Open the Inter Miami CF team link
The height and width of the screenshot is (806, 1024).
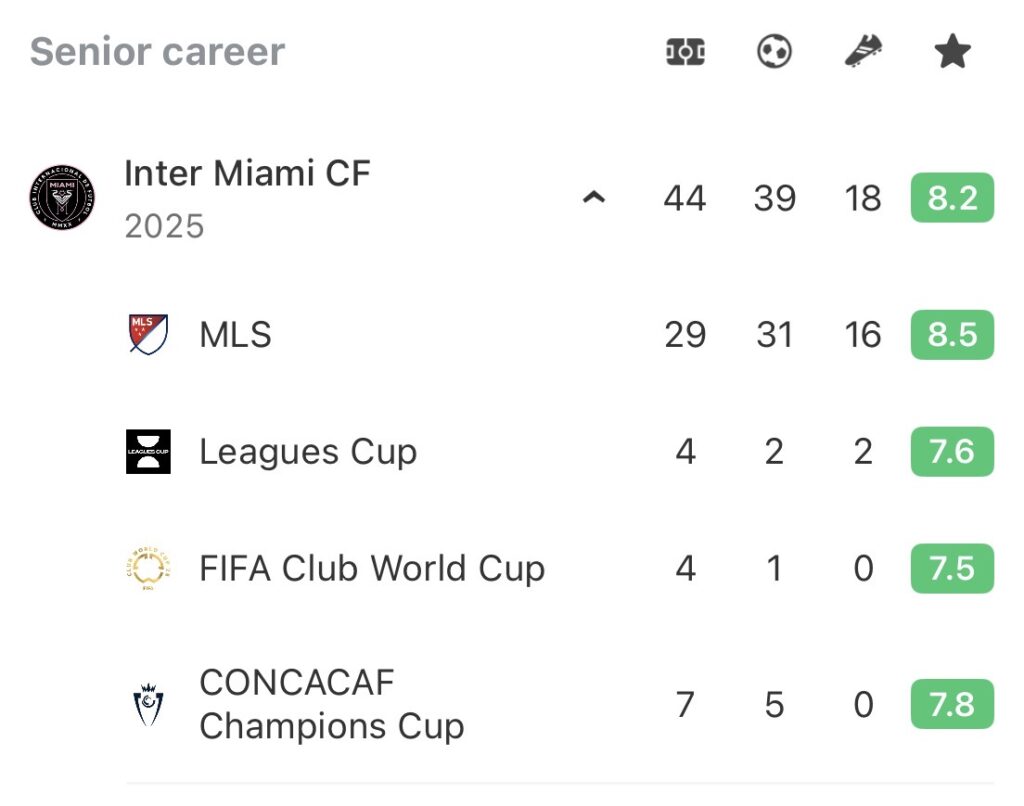pos(247,174)
